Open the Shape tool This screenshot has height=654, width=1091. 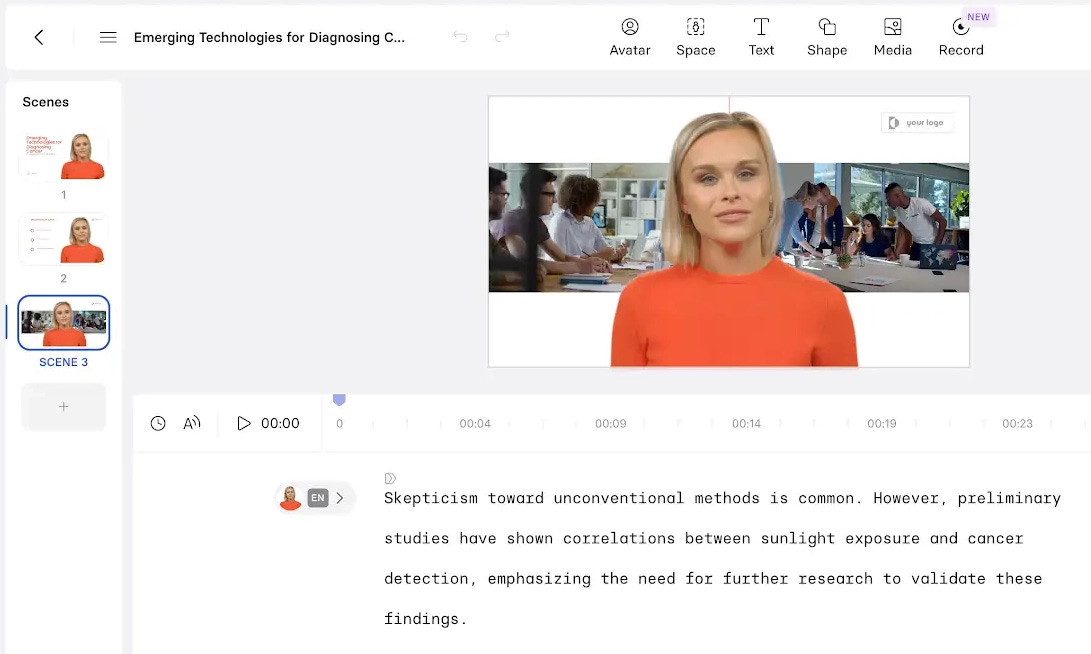click(x=827, y=37)
